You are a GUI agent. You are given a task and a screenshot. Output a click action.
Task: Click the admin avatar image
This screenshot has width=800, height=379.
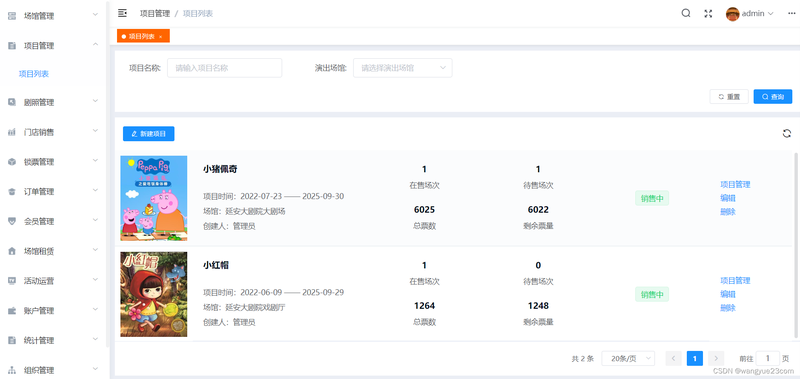pos(733,14)
